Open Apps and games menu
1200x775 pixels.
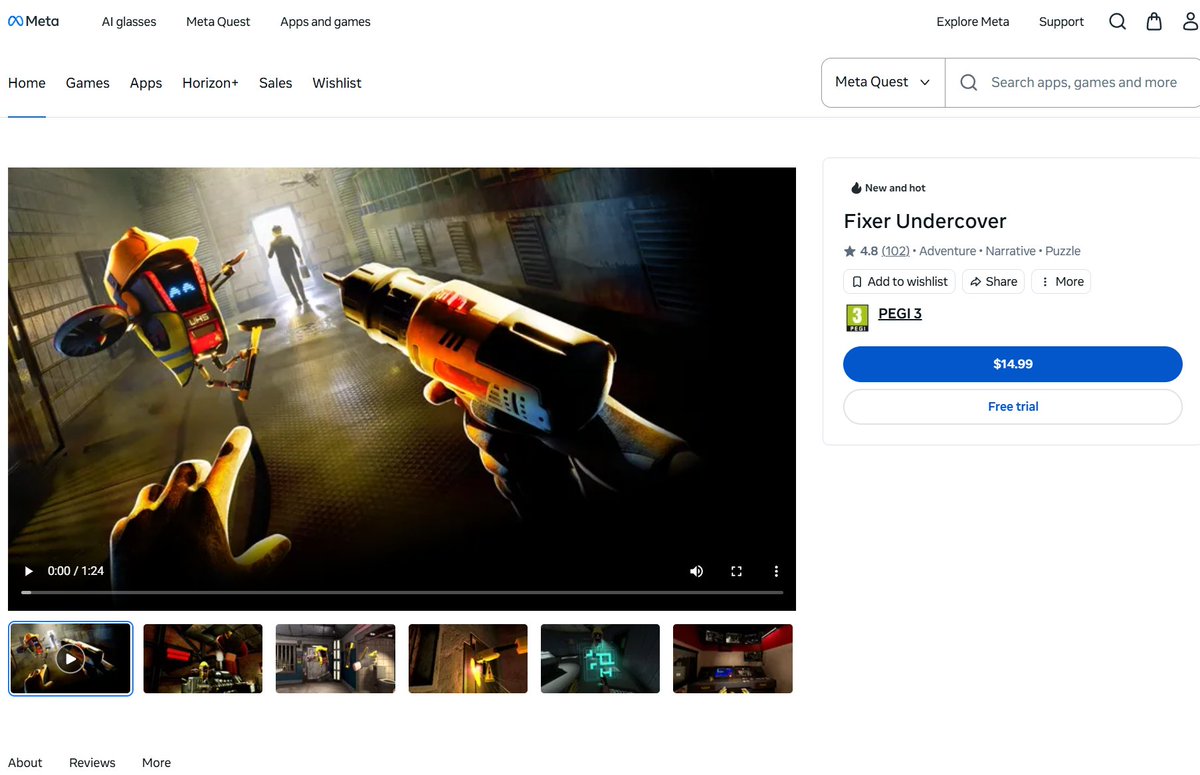click(325, 22)
